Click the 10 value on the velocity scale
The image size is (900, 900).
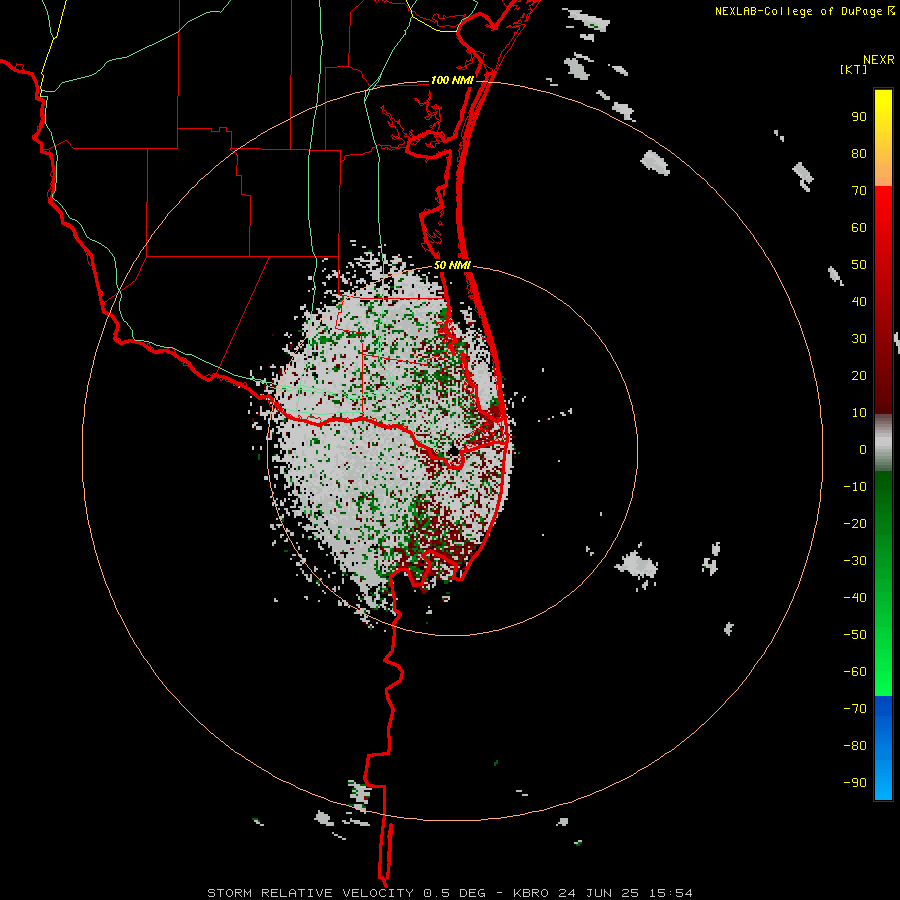(x=859, y=413)
